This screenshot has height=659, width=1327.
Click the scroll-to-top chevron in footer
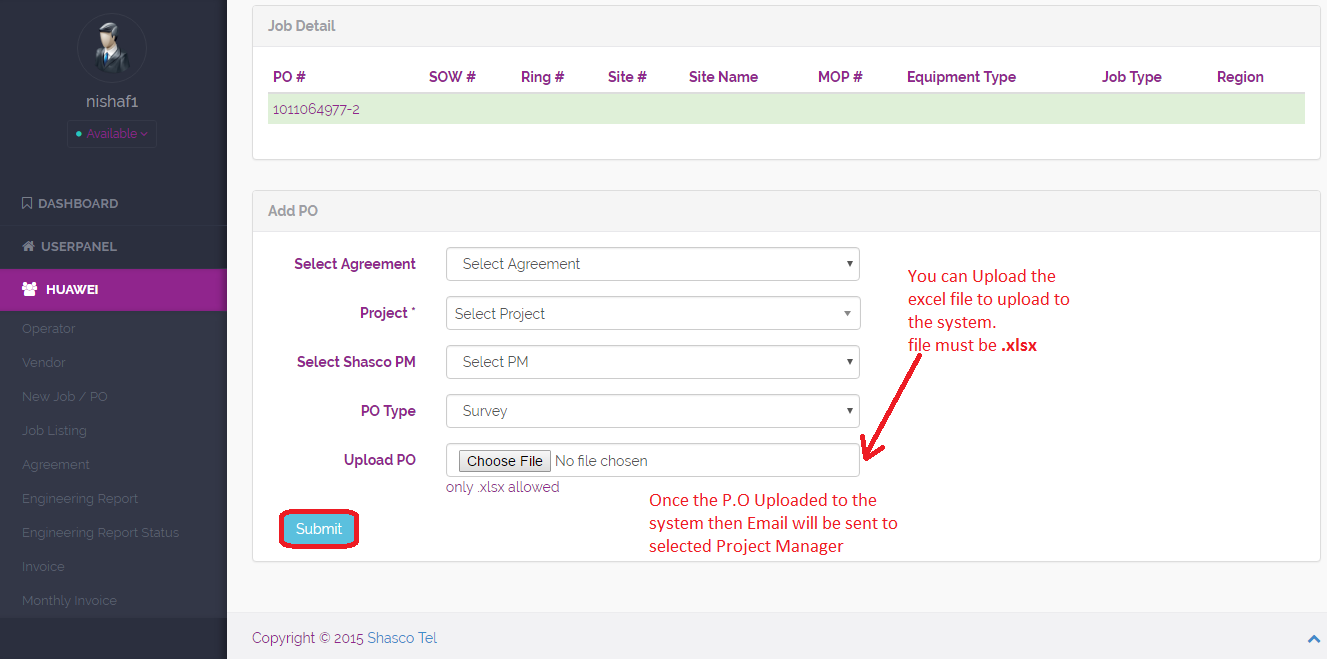1313,639
